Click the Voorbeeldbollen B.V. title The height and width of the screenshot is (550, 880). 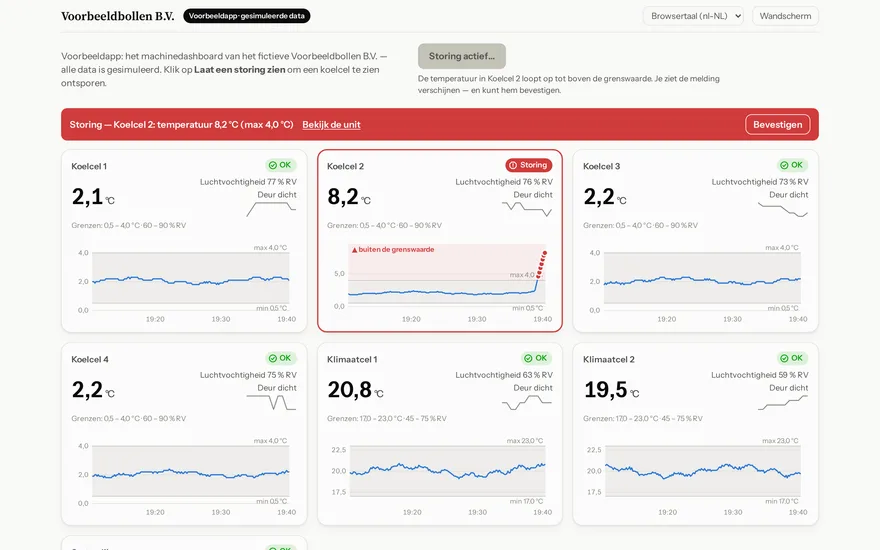coord(118,16)
